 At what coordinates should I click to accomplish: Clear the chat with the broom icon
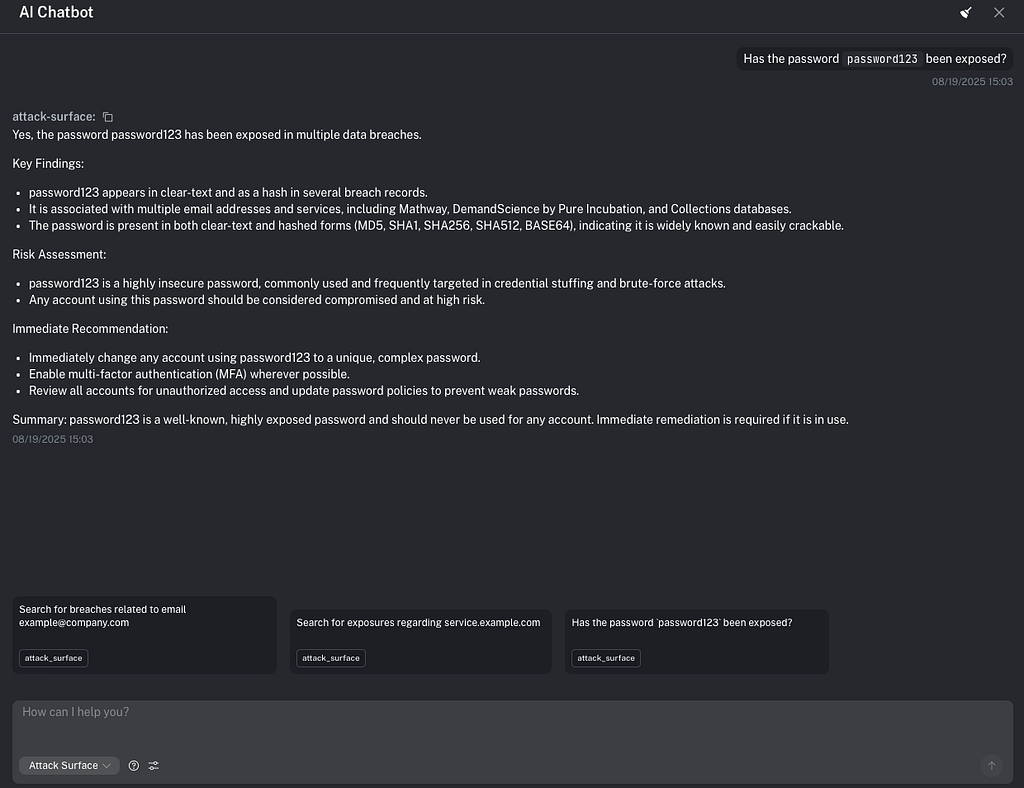click(966, 13)
